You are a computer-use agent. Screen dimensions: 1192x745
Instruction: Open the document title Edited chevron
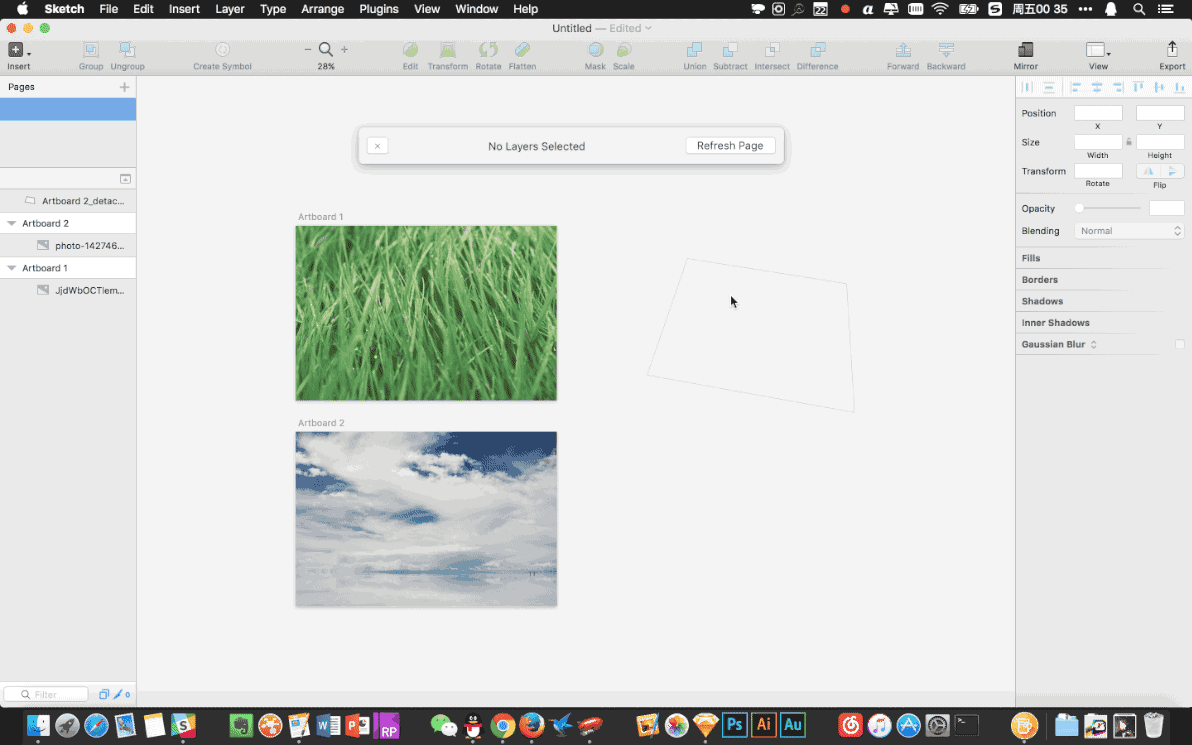click(x=648, y=28)
